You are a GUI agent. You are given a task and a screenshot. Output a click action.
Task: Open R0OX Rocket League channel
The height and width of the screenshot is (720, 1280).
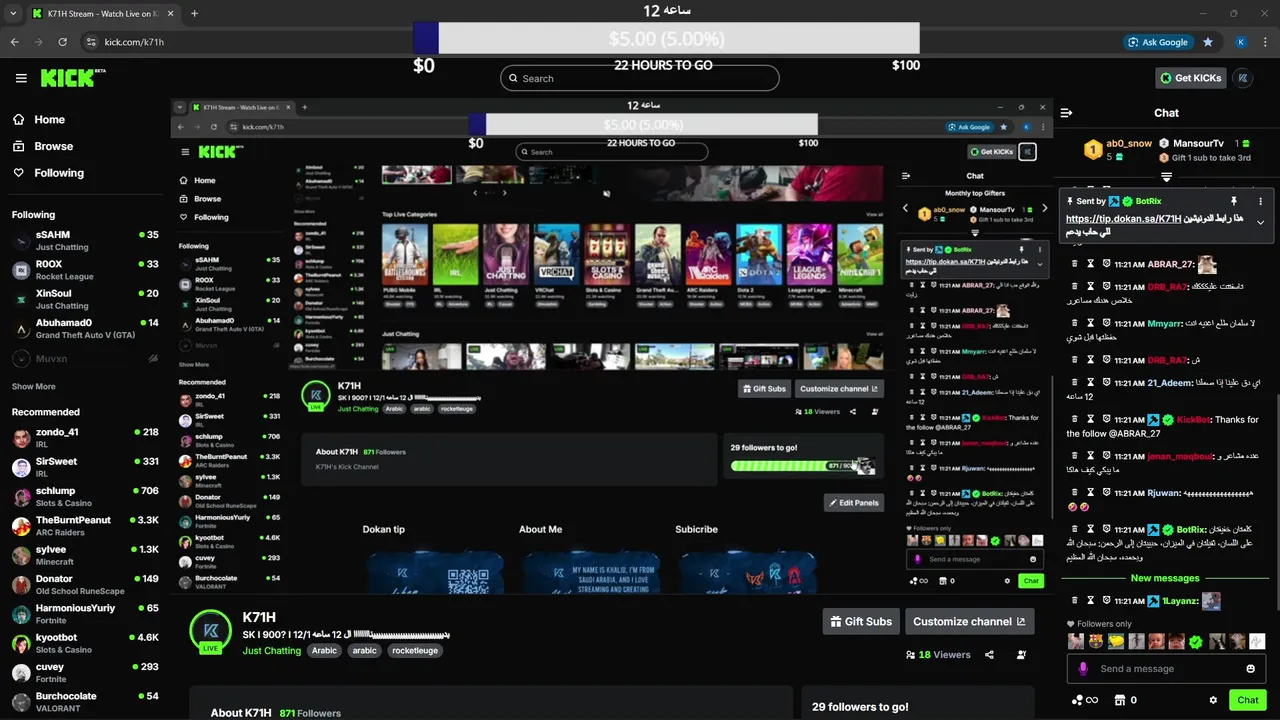(x=85, y=270)
